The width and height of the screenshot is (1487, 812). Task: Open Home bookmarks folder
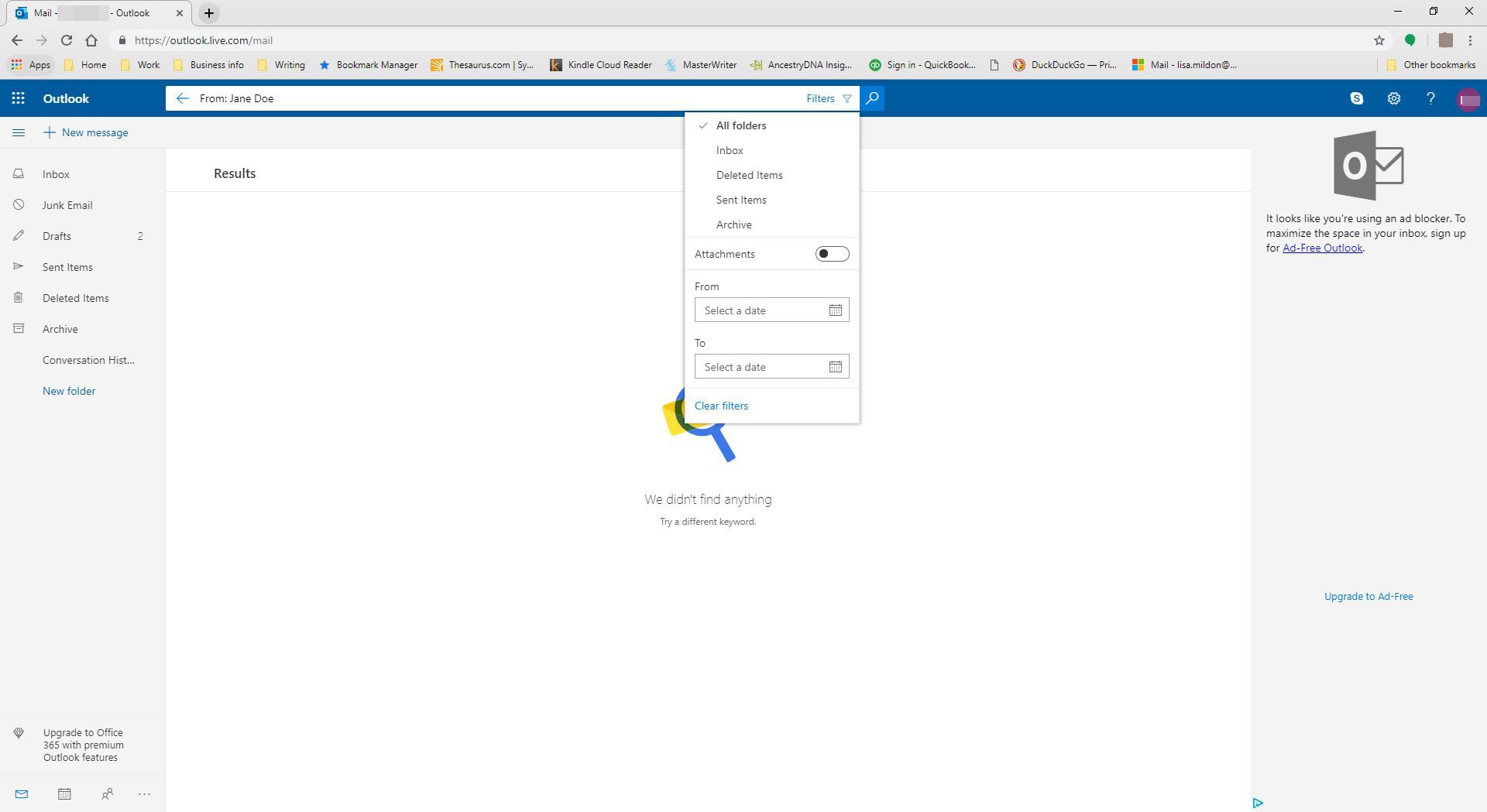85,65
